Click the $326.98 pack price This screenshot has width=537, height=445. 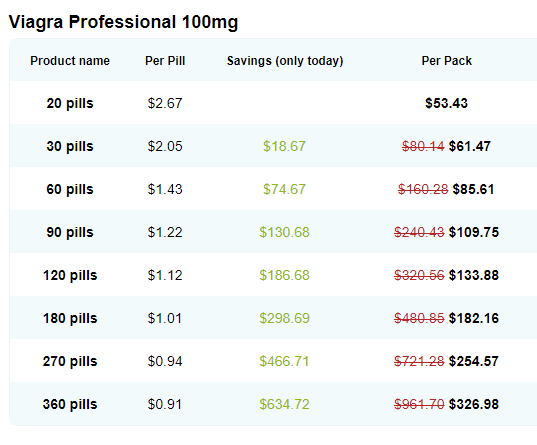click(x=474, y=404)
